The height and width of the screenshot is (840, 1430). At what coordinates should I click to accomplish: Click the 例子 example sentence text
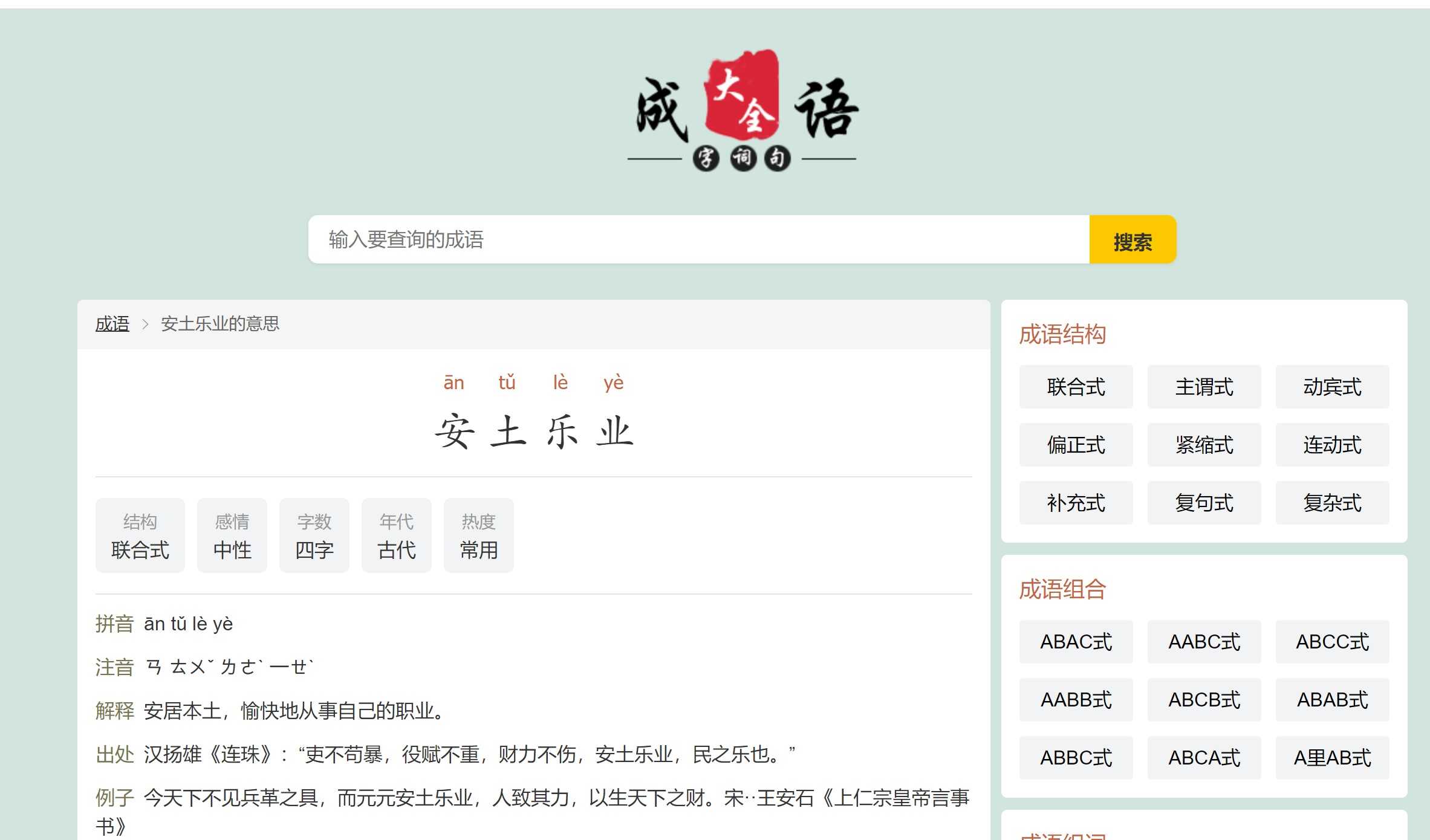pos(533,812)
